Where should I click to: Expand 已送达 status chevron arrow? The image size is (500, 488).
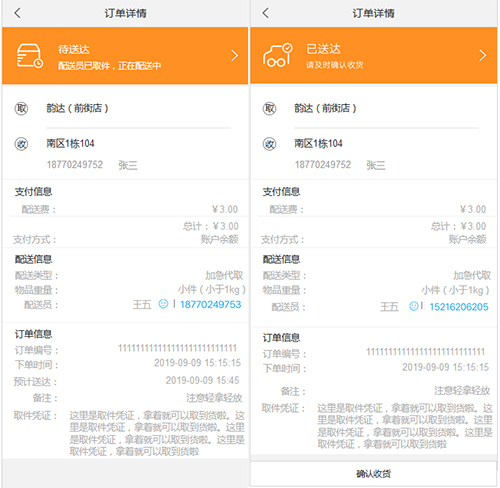coord(483,55)
